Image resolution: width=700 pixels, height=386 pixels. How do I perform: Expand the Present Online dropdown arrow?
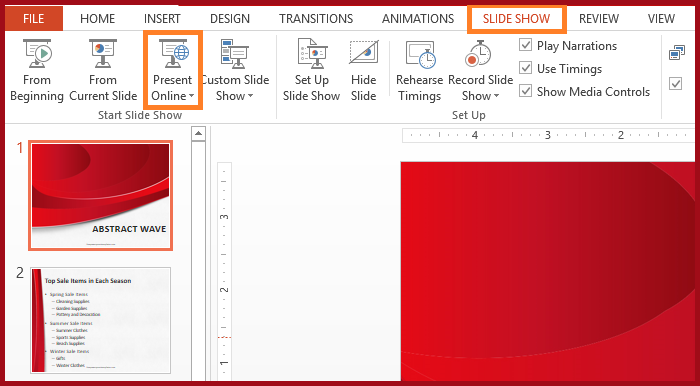pos(192,96)
